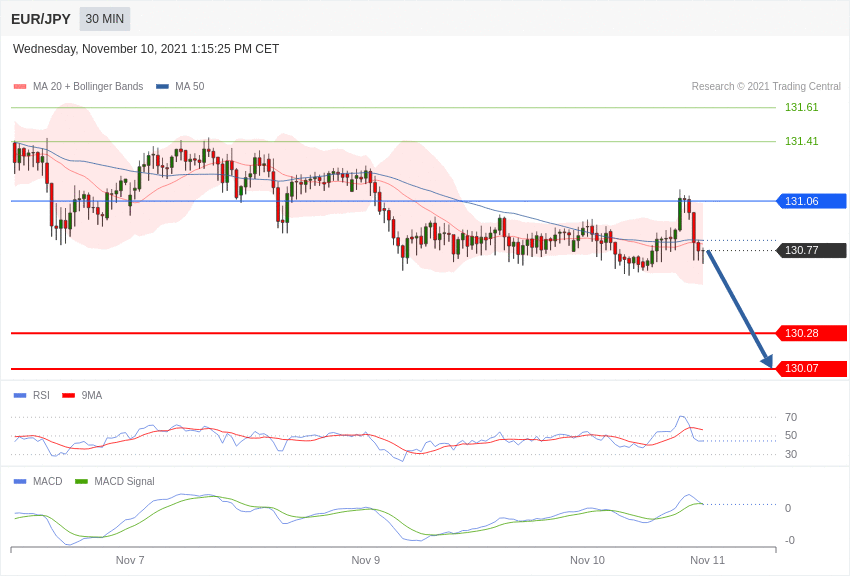This screenshot has width=850, height=576.
Task: Select the 30 MIN timeframe badge
Action: pyautogui.click(x=105, y=19)
